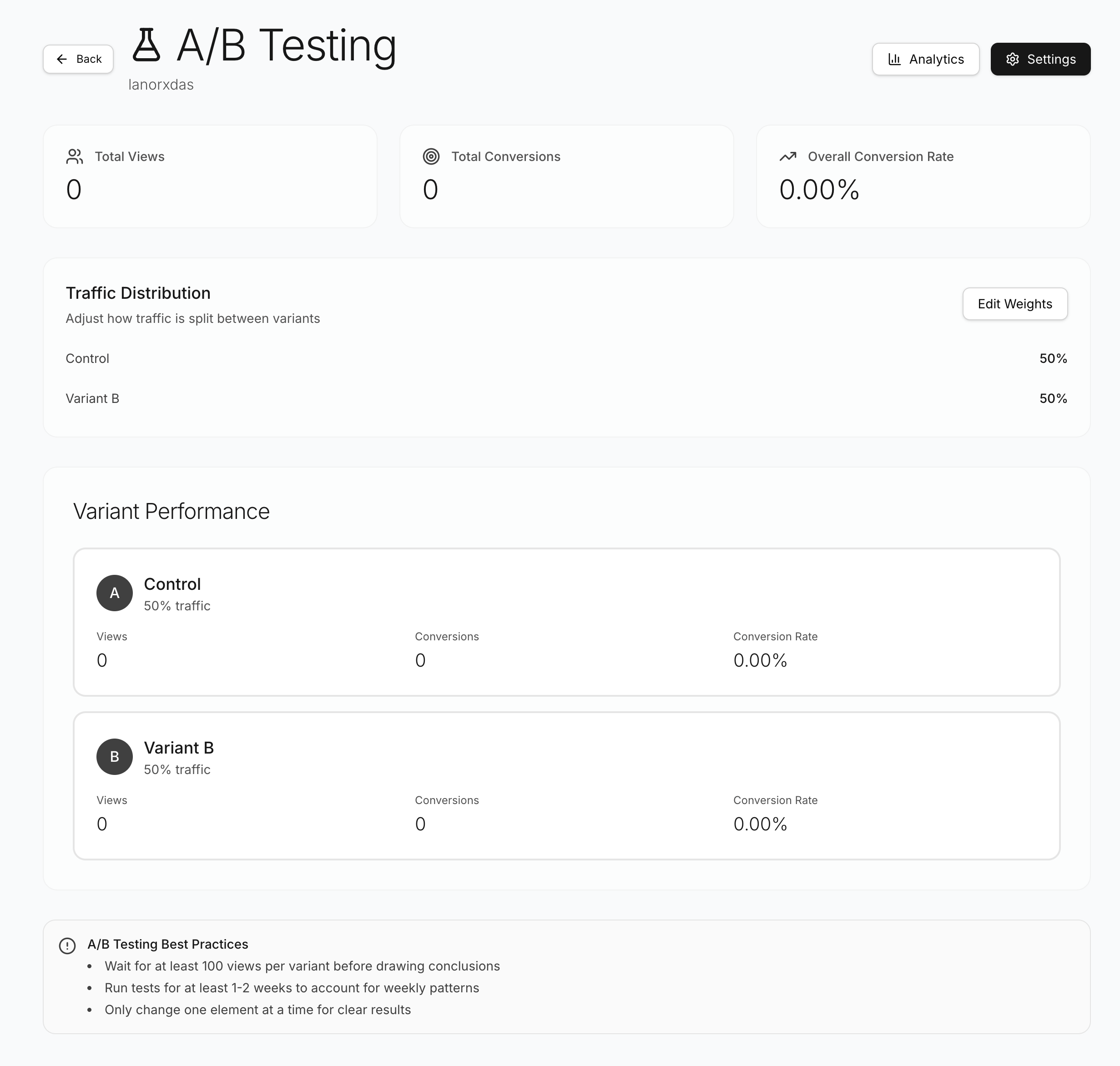Viewport: 1120px width, 1066px height.
Task: Click the bar chart Analytics icon
Action: click(894, 59)
